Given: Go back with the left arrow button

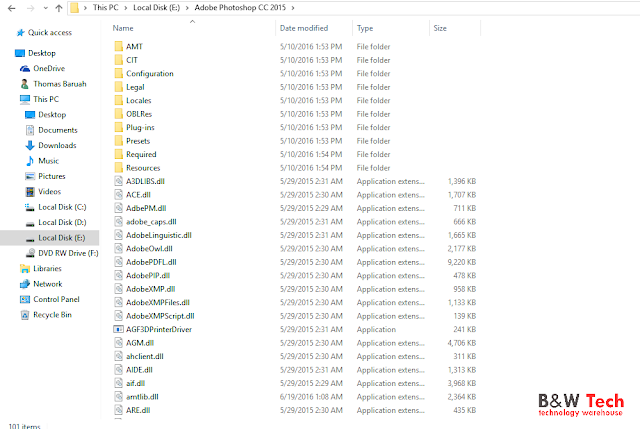Looking at the screenshot, I should 11,8.
